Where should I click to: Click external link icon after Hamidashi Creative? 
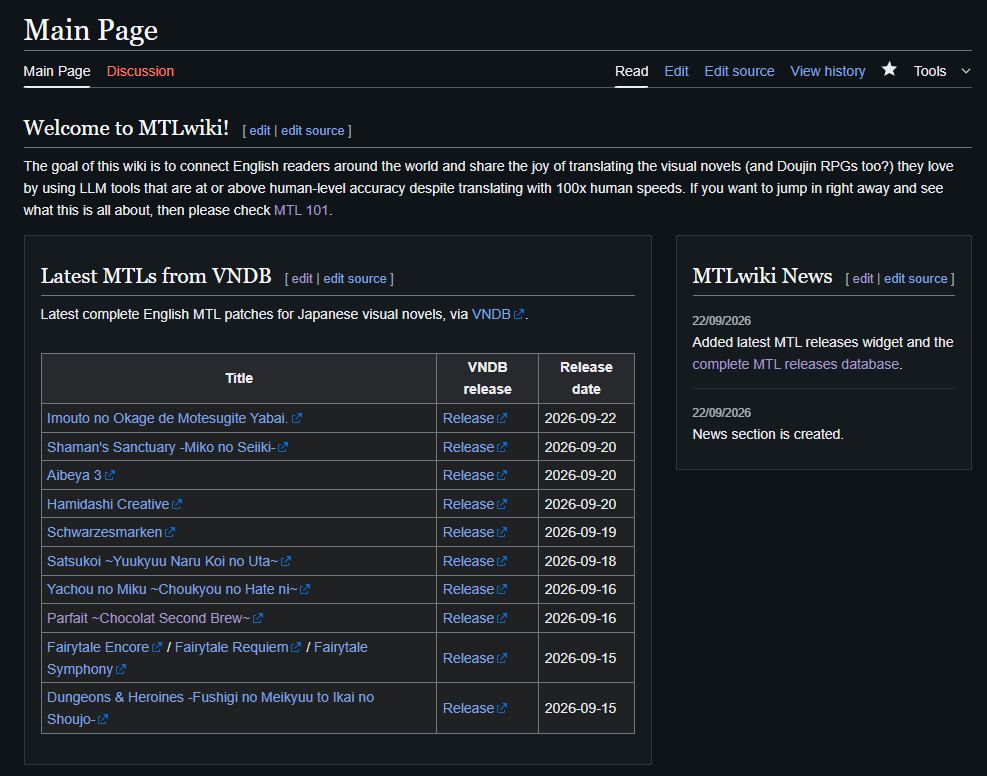177,504
